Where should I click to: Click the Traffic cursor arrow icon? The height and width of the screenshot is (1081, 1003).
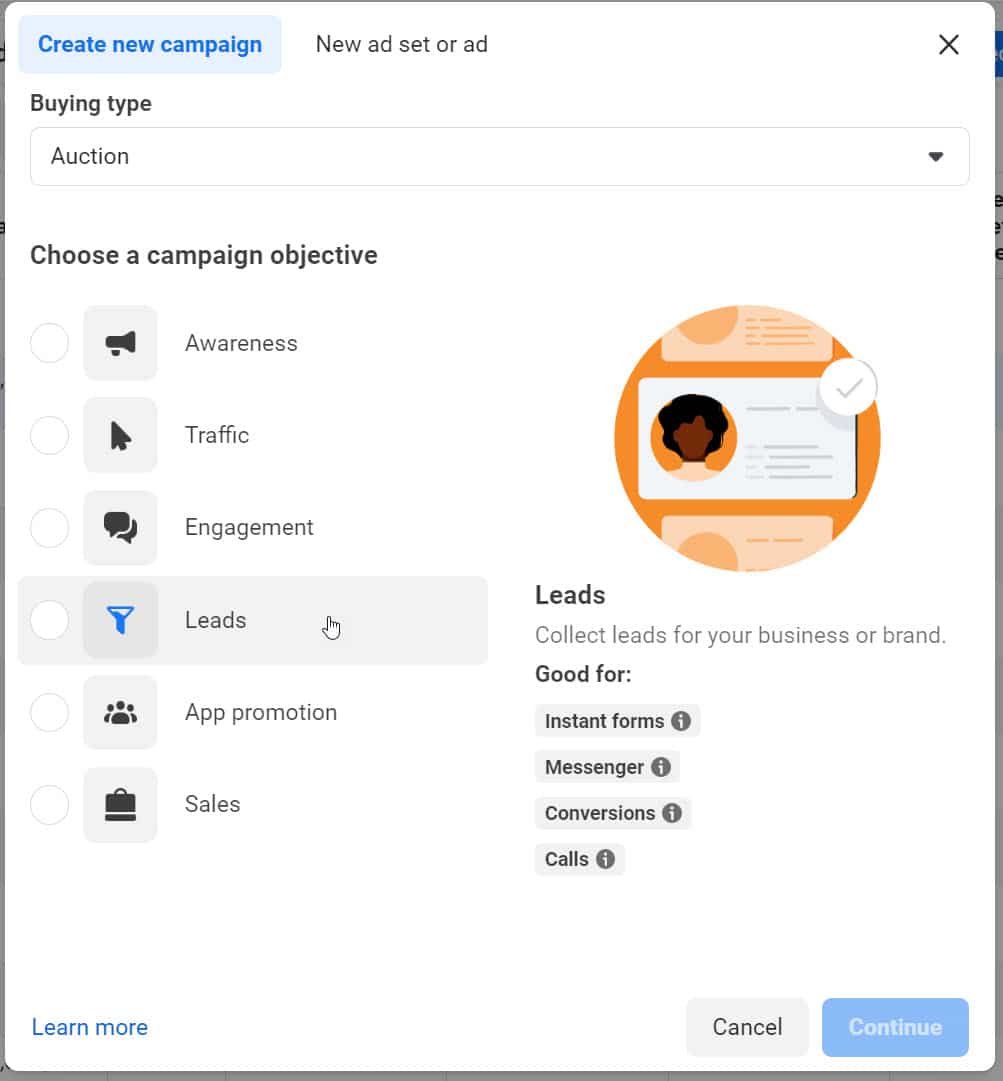(120, 435)
